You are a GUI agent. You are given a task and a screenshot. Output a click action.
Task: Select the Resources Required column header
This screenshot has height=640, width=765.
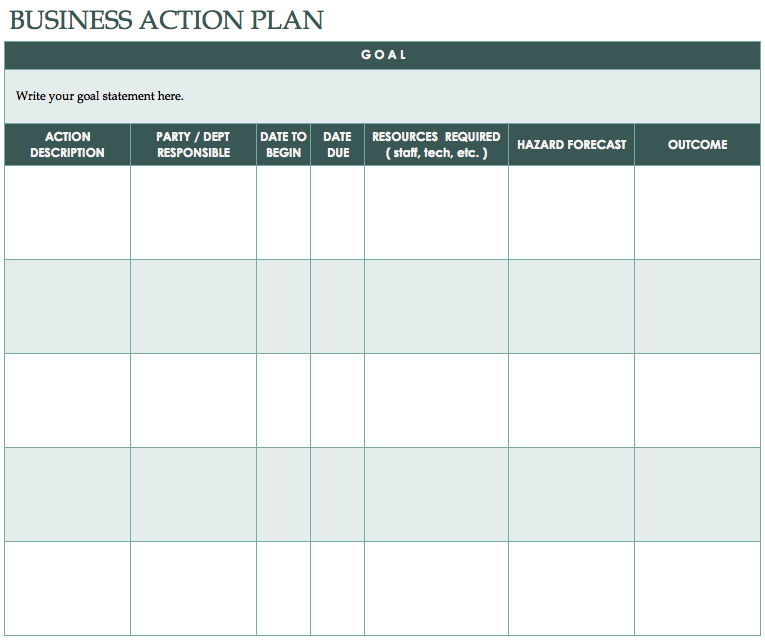click(436, 145)
